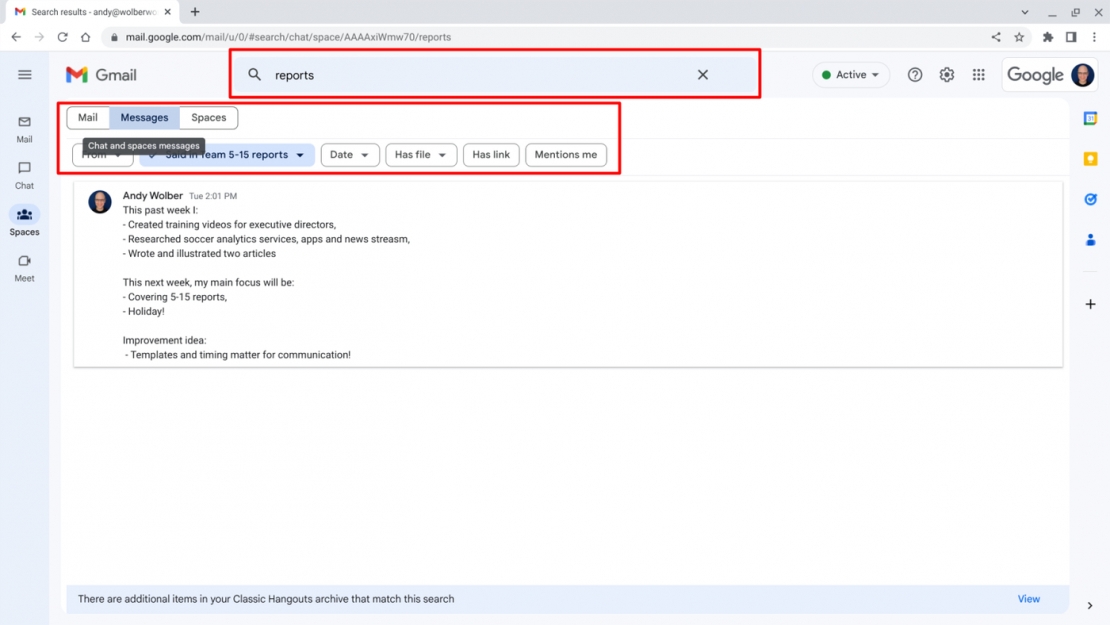Select the Spaces icon in left sidebar
Screen dimensions: 1110x625
click(24, 217)
